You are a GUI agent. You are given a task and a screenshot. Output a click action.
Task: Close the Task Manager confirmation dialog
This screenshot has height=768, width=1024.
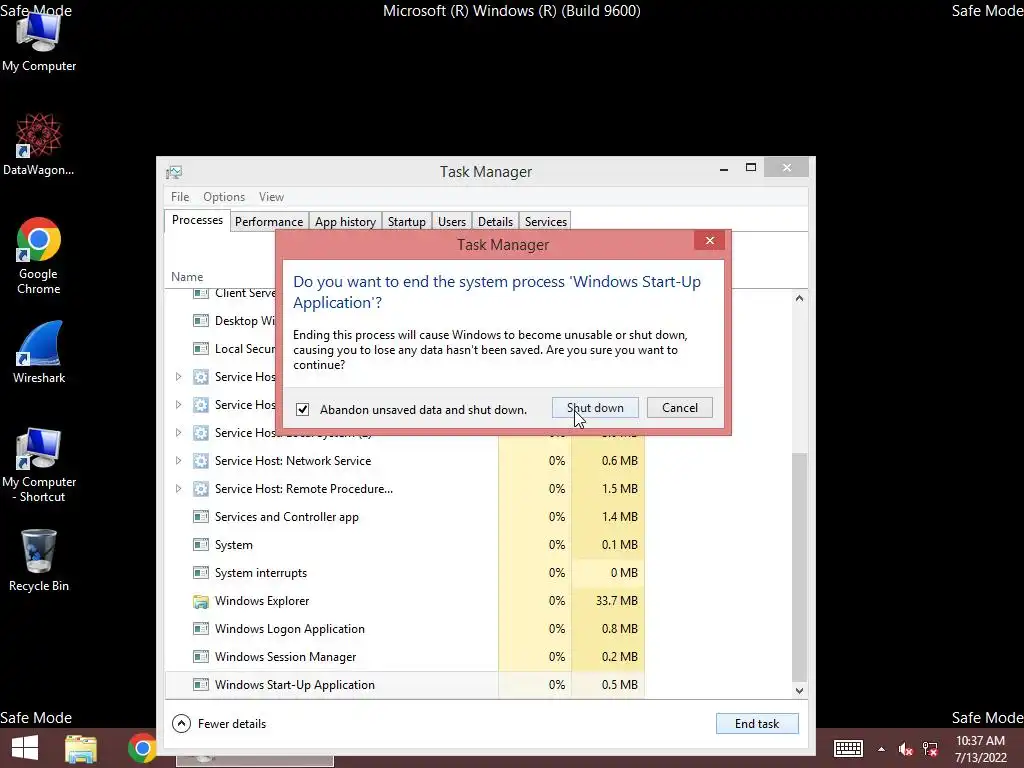(710, 240)
